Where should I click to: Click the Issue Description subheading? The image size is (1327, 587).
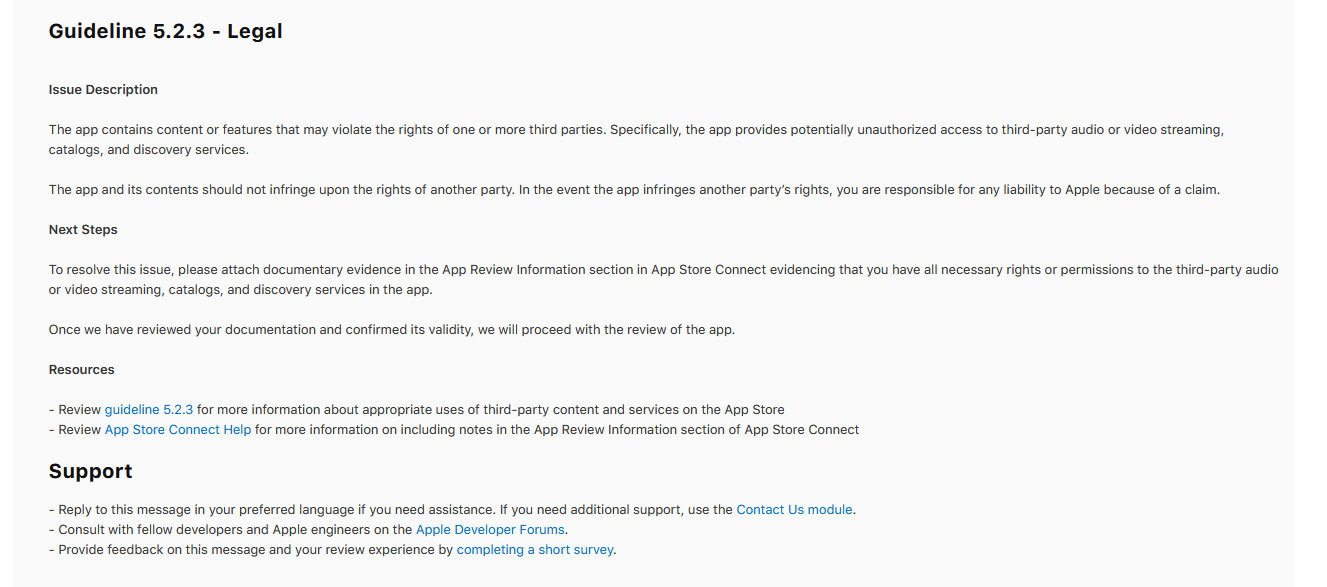point(103,90)
